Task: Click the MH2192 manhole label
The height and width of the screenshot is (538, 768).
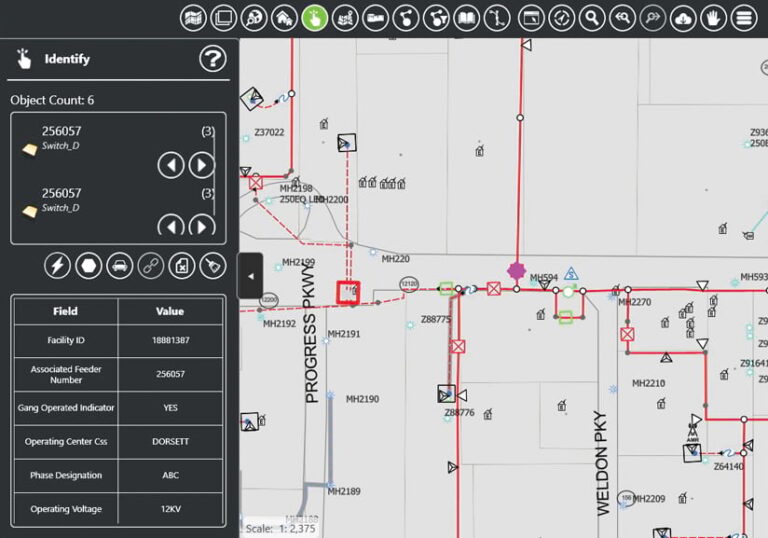Action: coord(279,323)
